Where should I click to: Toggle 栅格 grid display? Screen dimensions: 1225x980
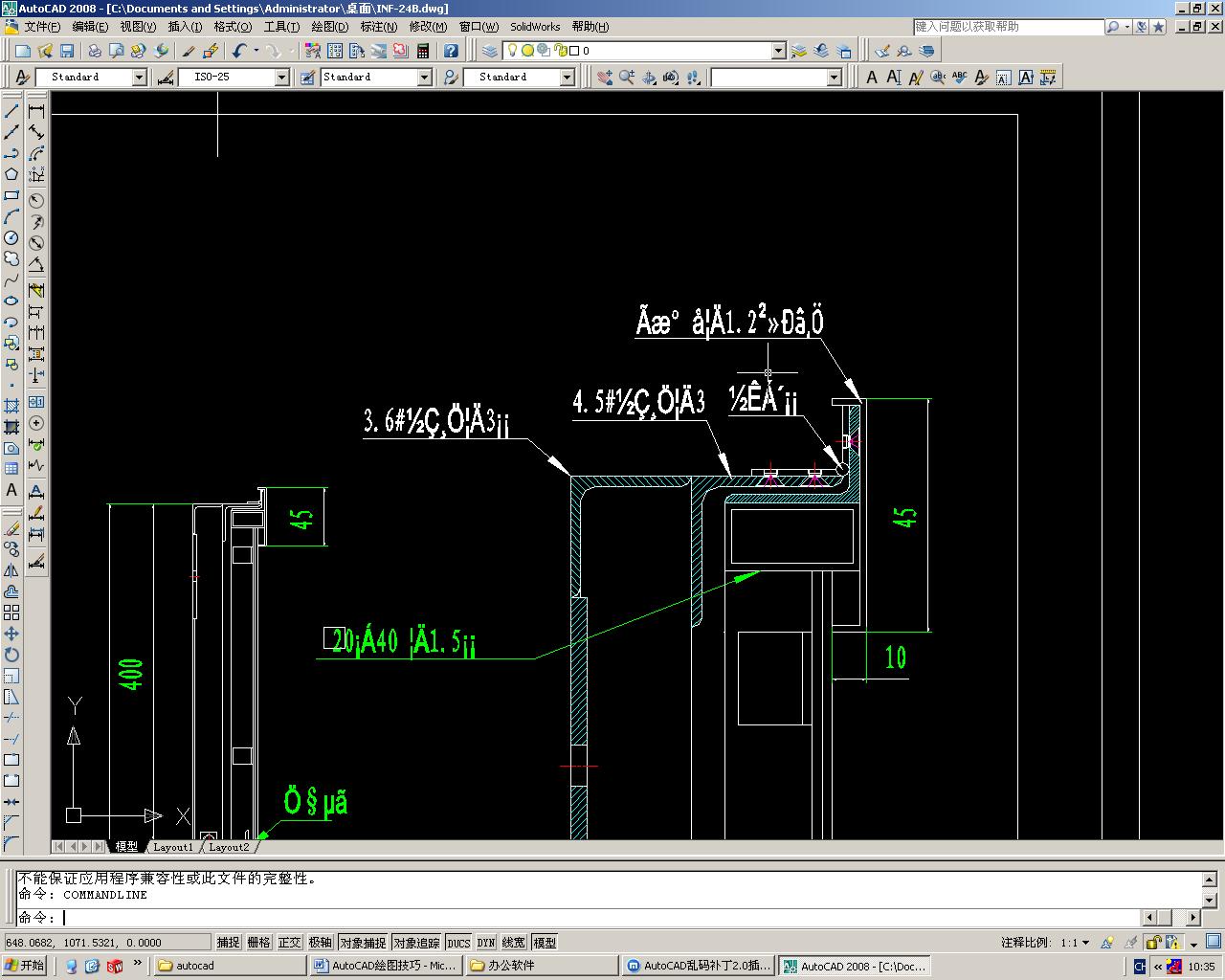tap(258, 943)
